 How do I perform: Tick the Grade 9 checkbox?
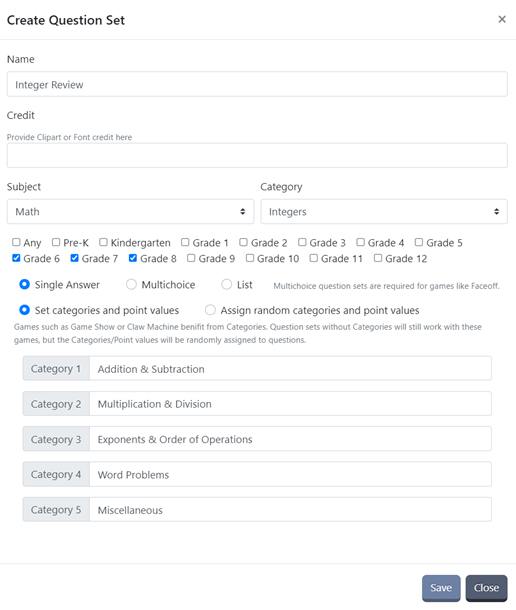point(191,258)
